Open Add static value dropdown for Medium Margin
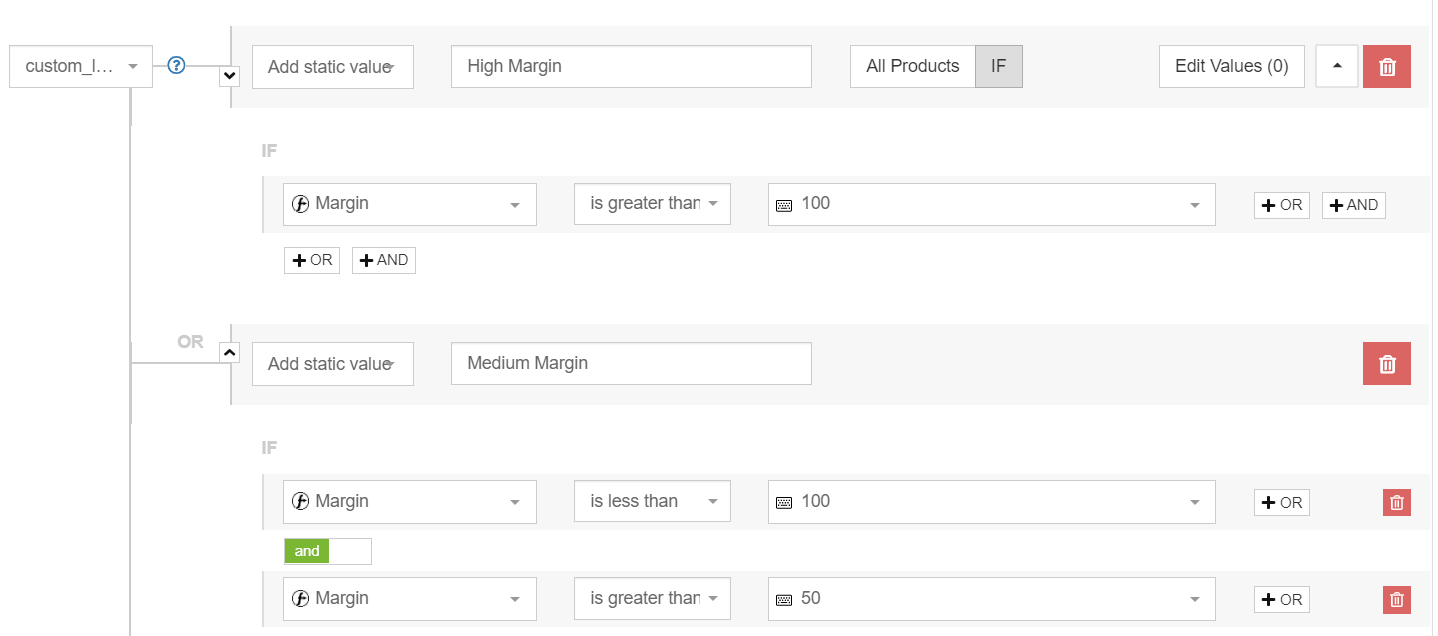The height and width of the screenshot is (636, 1438). pos(333,364)
